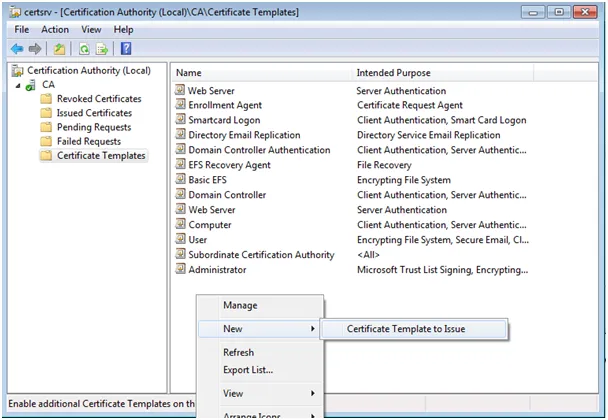Click the certsrv title bar app icon
608x420 pixels.
point(15,12)
